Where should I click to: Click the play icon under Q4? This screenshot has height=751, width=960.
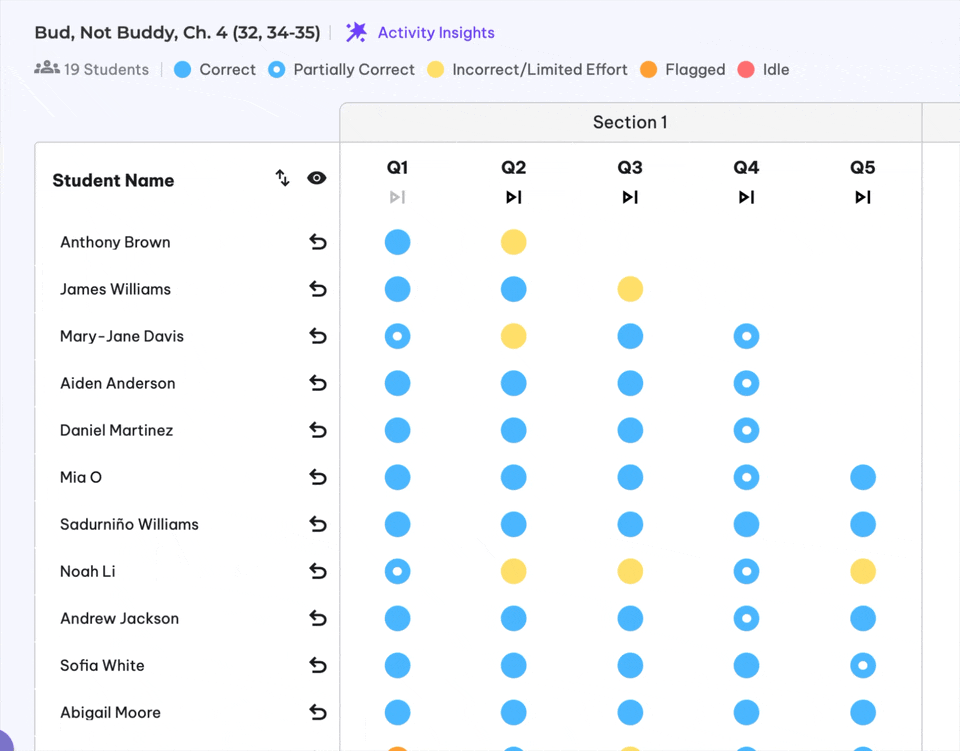[x=746, y=197]
